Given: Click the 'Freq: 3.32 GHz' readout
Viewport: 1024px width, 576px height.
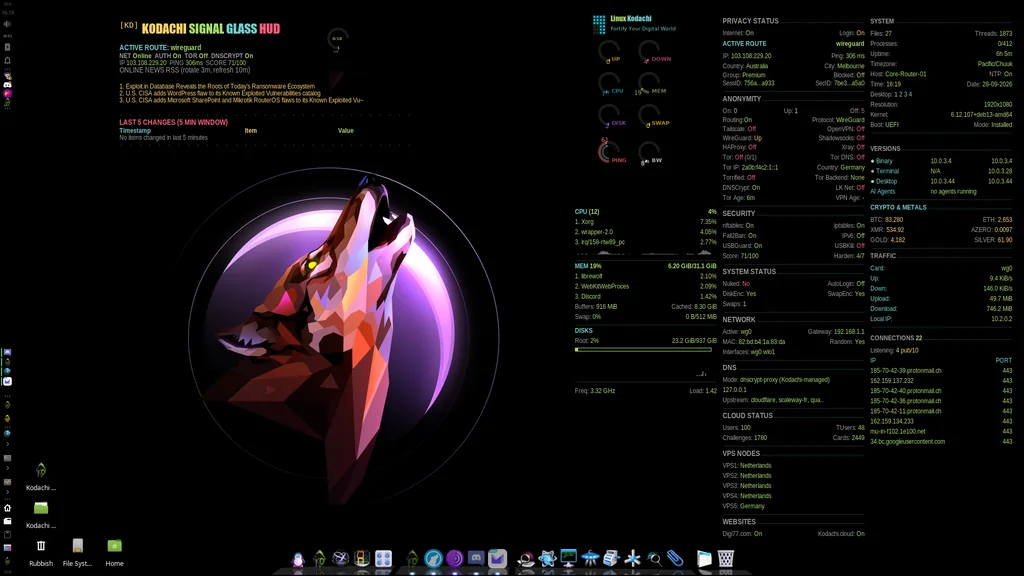Looking at the screenshot, I should pos(594,391).
